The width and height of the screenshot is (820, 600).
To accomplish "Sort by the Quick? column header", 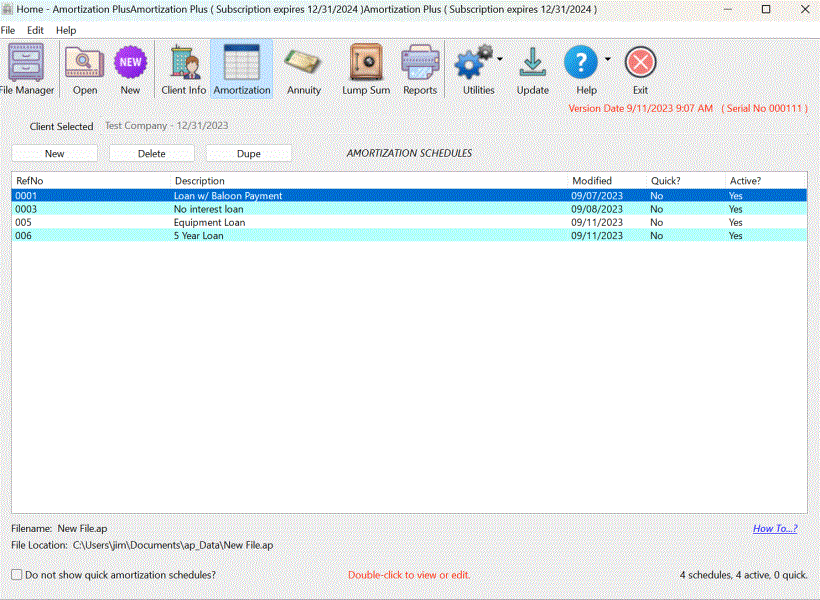I will (x=686, y=181).
